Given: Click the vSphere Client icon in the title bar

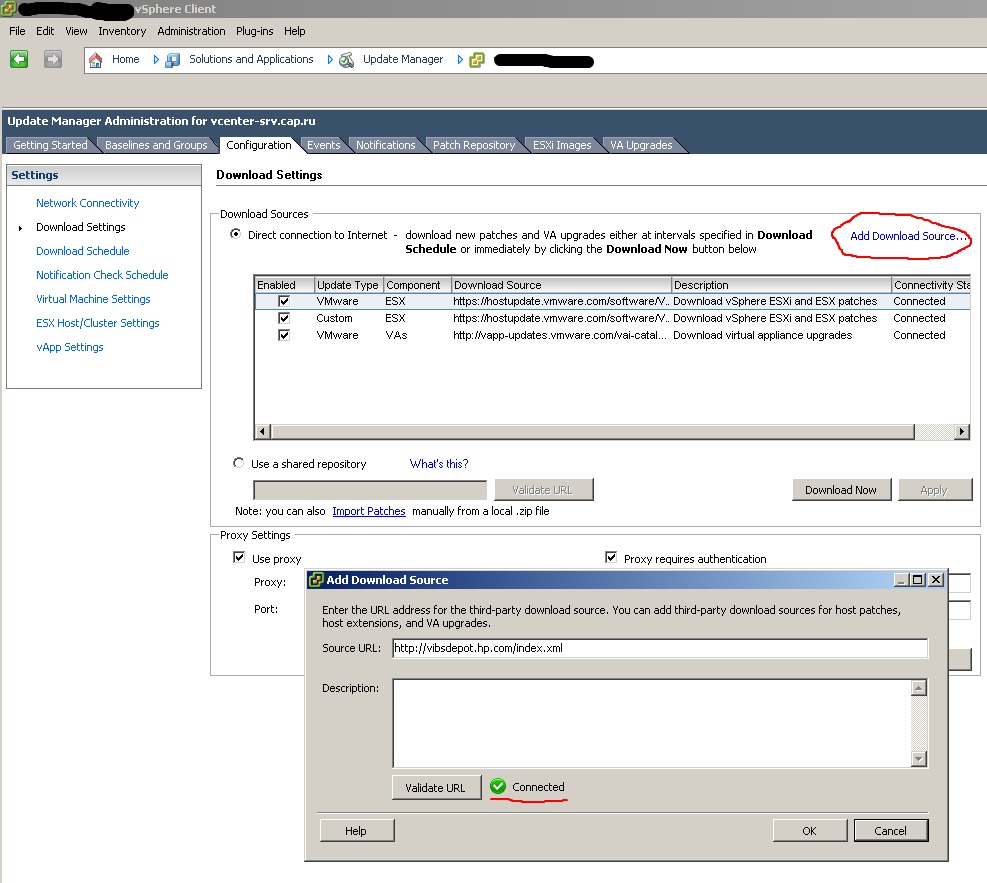Looking at the screenshot, I should [x=10, y=9].
